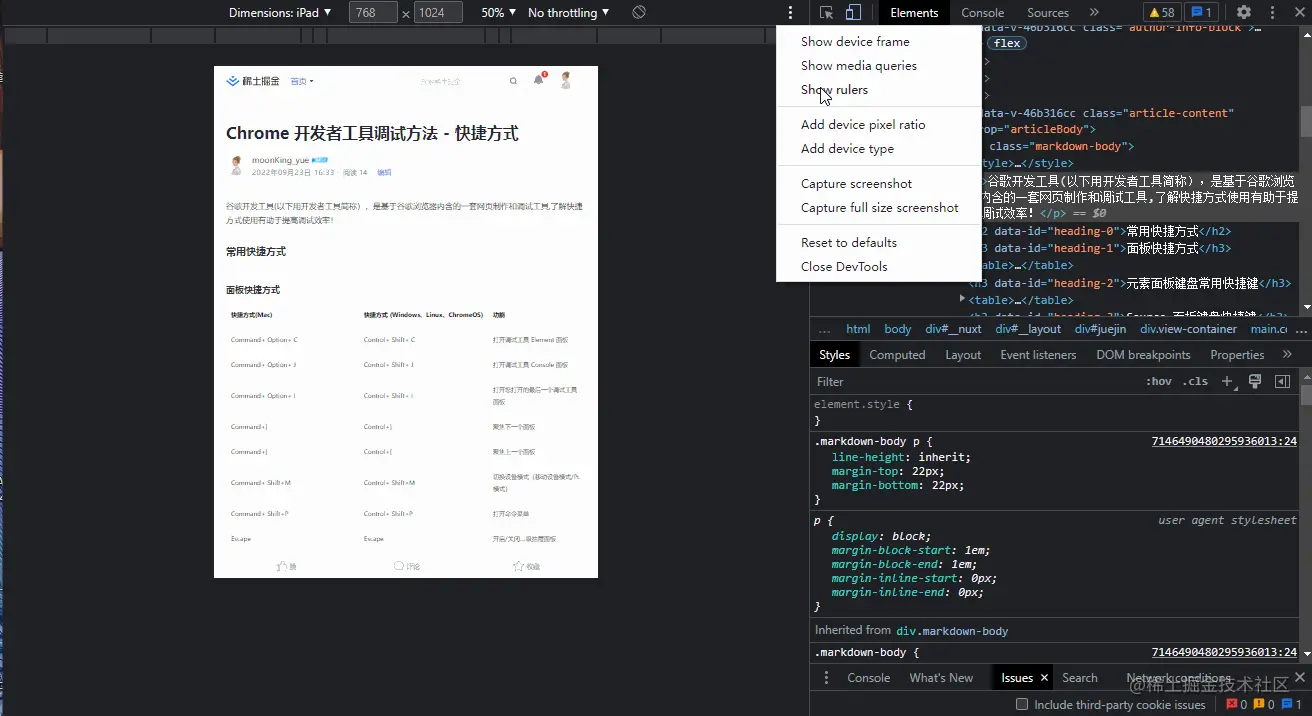This screenshot has height=716, width=1312.
Task: Click div.markdown-body inherited-from link
Action: tap(952, 631)
